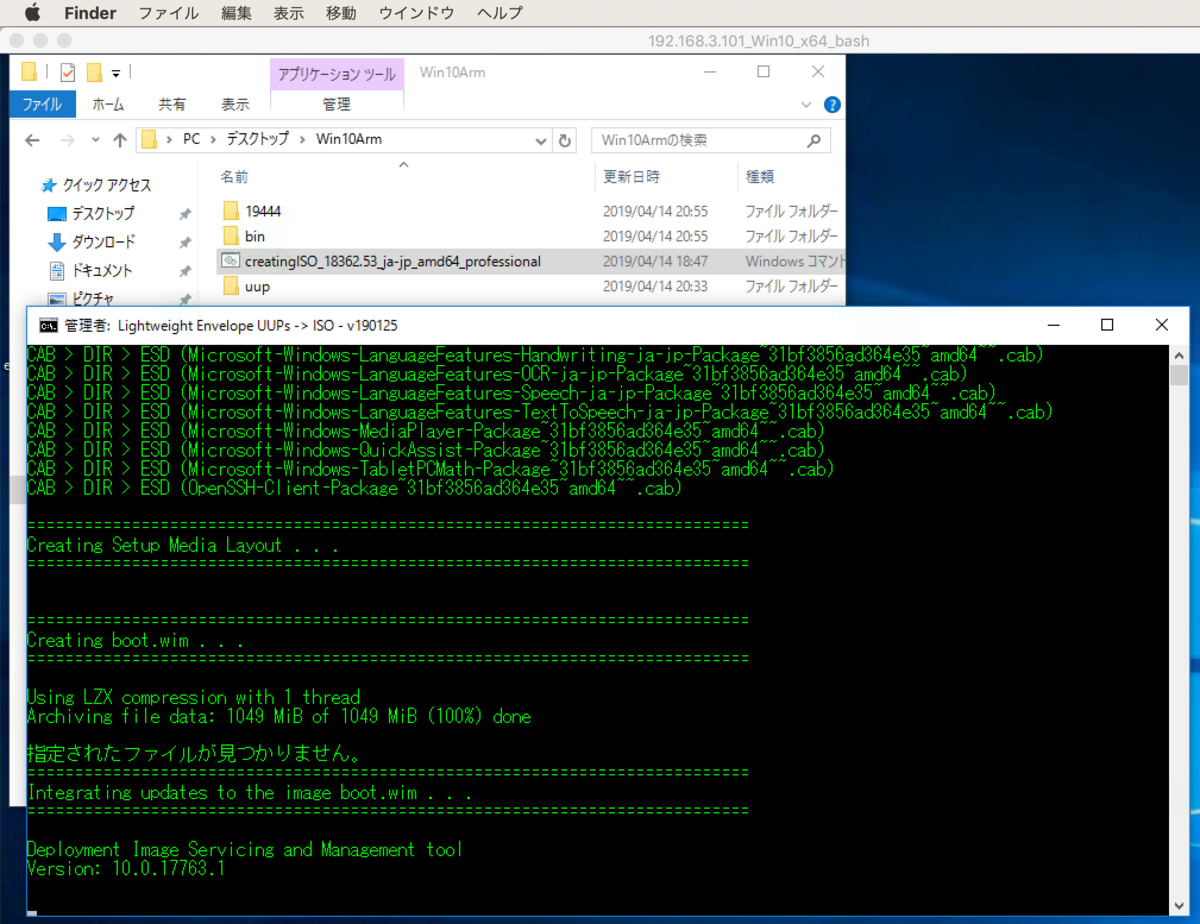Go up one folder level

(119, 140)
